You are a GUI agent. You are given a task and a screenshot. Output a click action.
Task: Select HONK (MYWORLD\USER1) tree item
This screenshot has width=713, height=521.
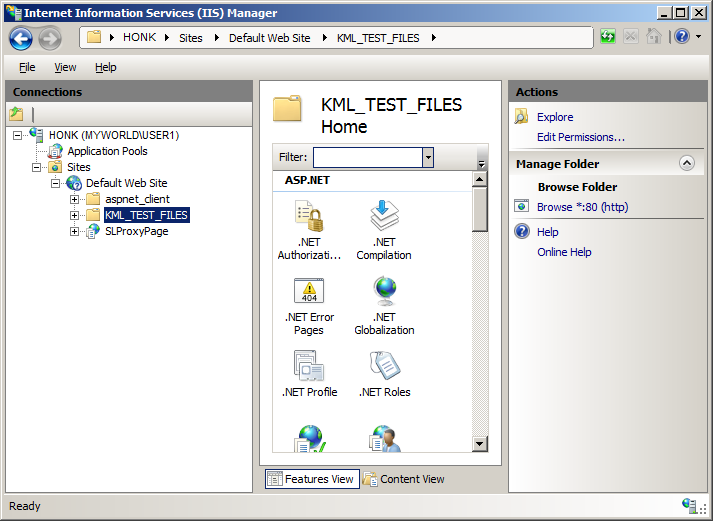[x=114, y=135]
